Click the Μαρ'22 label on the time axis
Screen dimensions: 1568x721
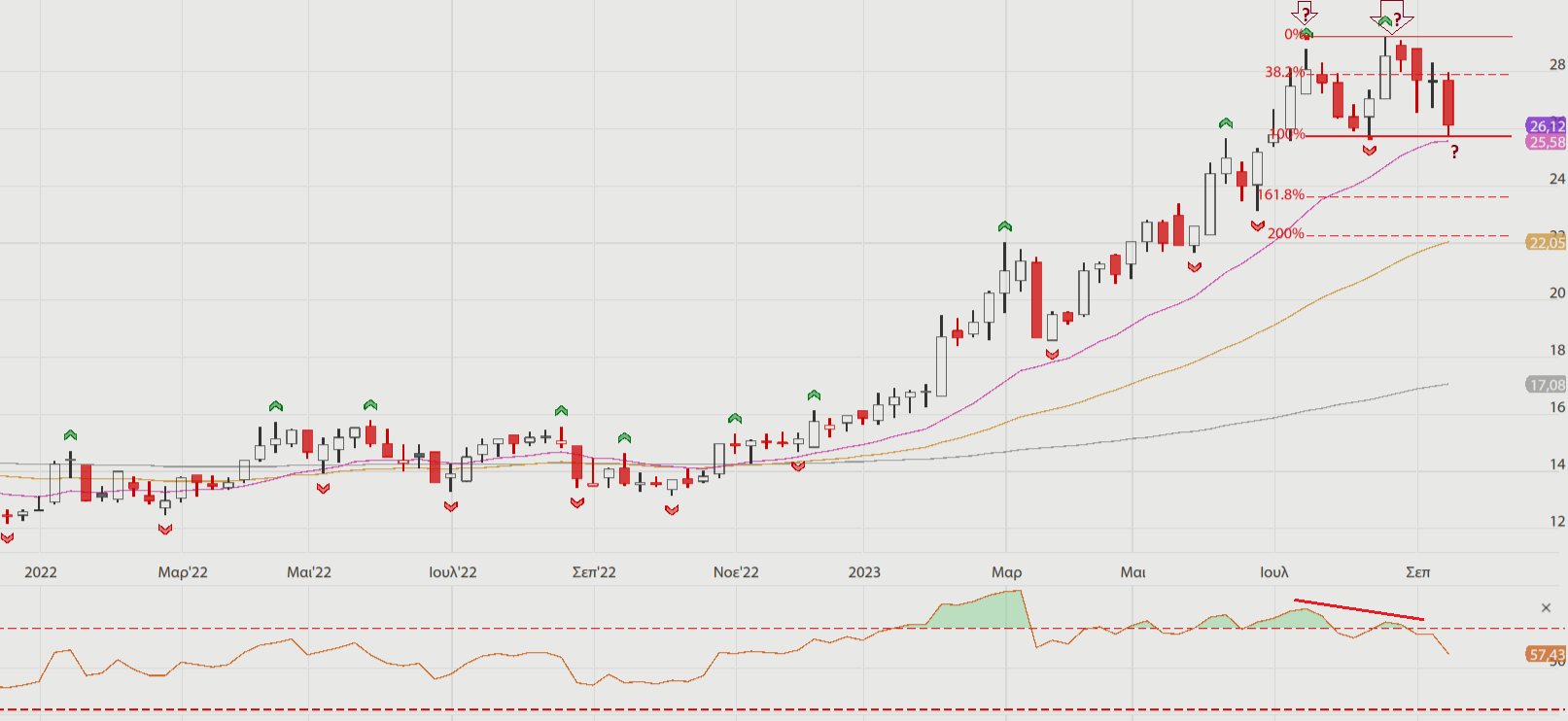(x=183, y=571)
